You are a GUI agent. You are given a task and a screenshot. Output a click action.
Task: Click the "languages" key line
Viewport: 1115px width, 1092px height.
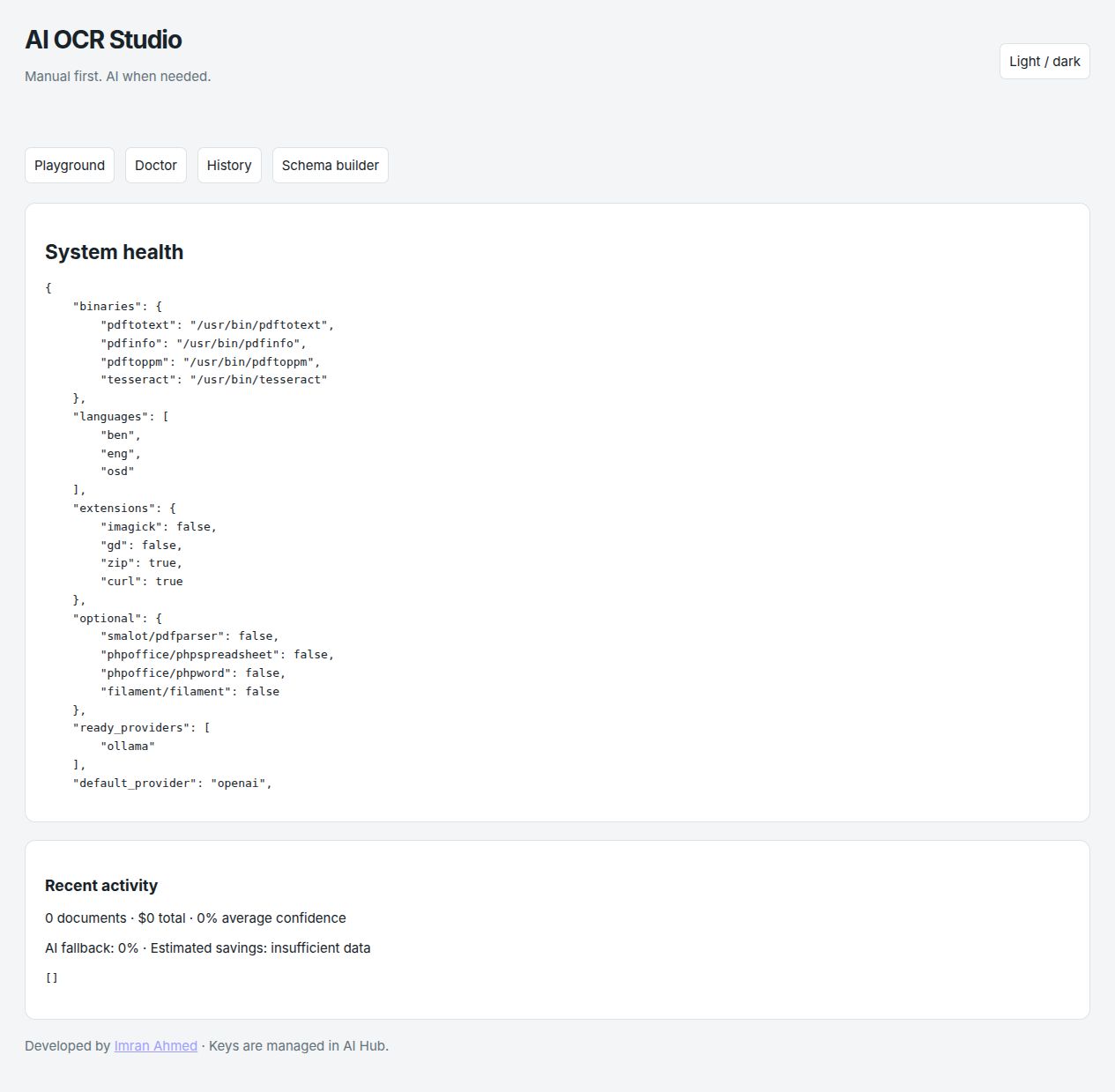[121, 417]
